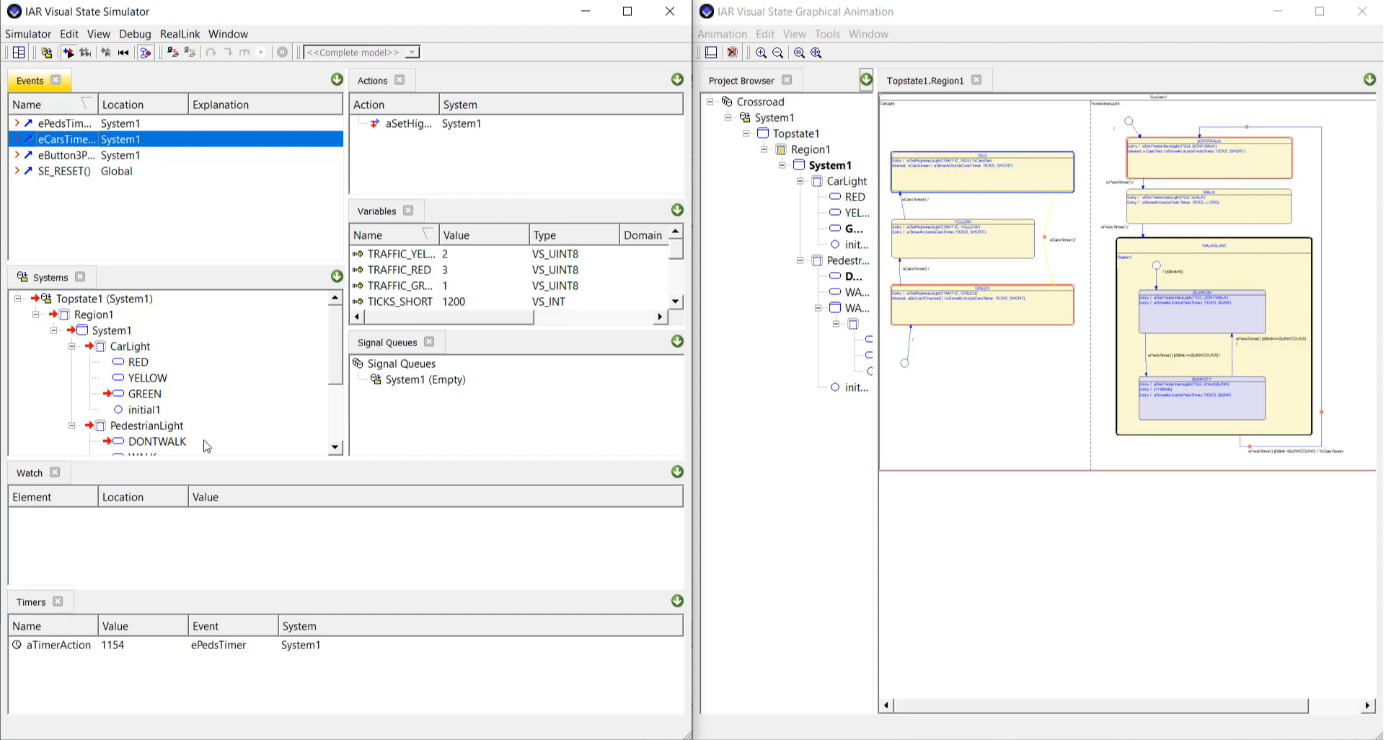This screenshot has width=1386, height=740.
Task: Open the Debug menu
Action: click(135, 34)
